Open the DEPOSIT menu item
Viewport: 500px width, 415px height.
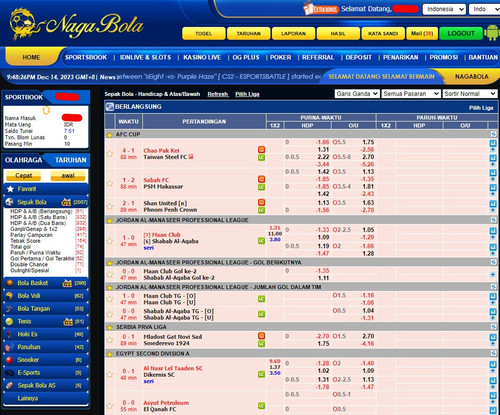click(358, 57)
